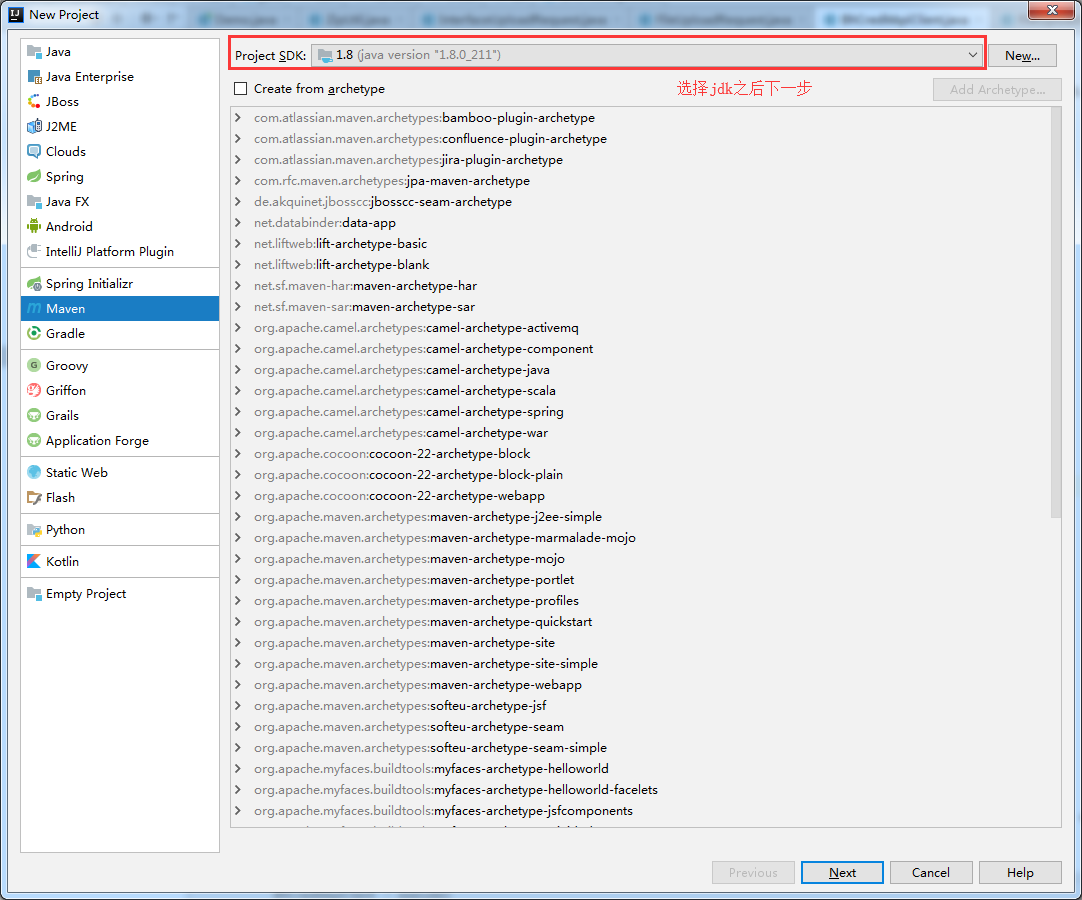Expand confluence-plugin-archetype entry

click(238, 139)
